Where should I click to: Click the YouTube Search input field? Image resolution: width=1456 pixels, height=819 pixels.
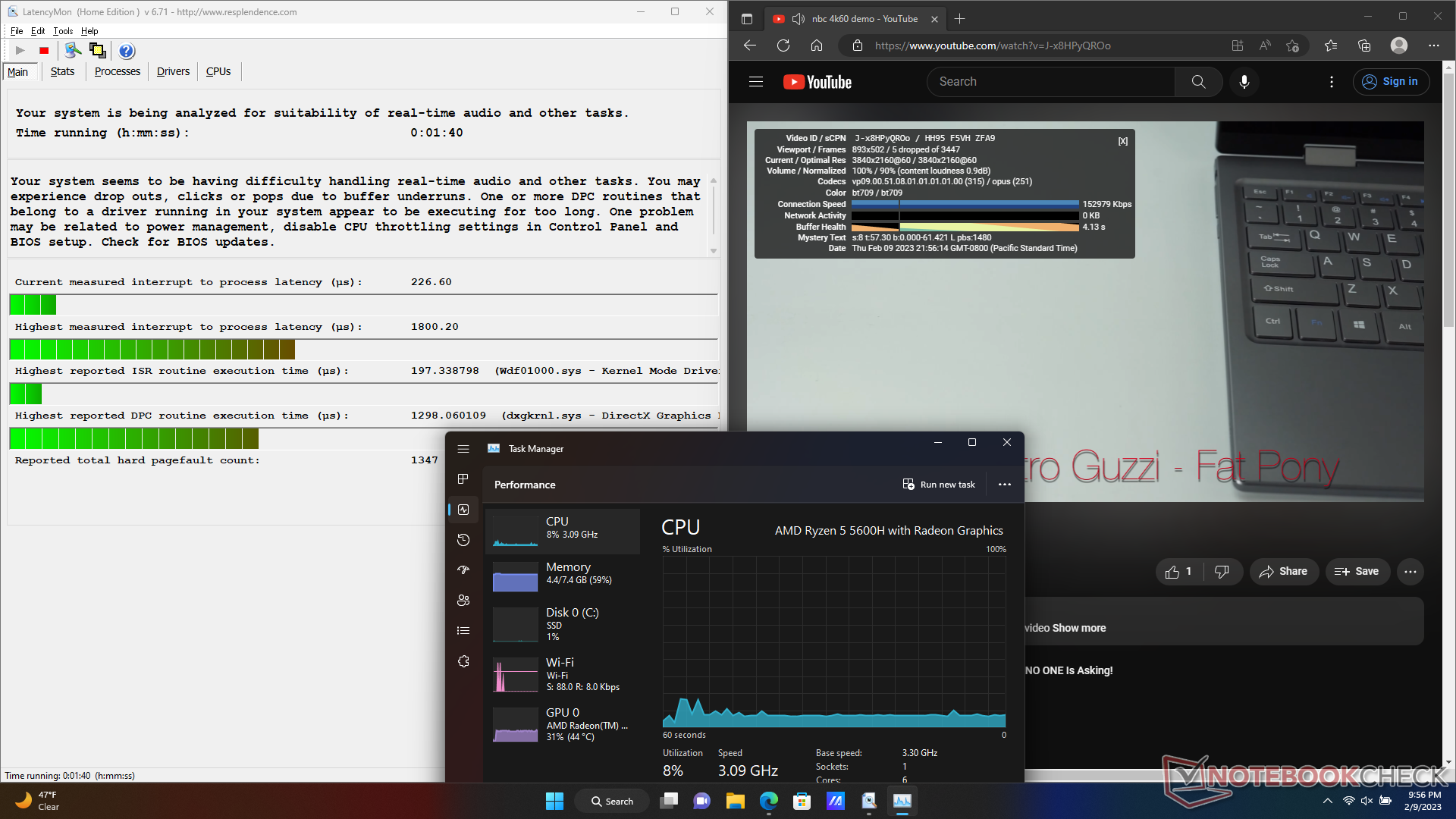[1050, 82]
